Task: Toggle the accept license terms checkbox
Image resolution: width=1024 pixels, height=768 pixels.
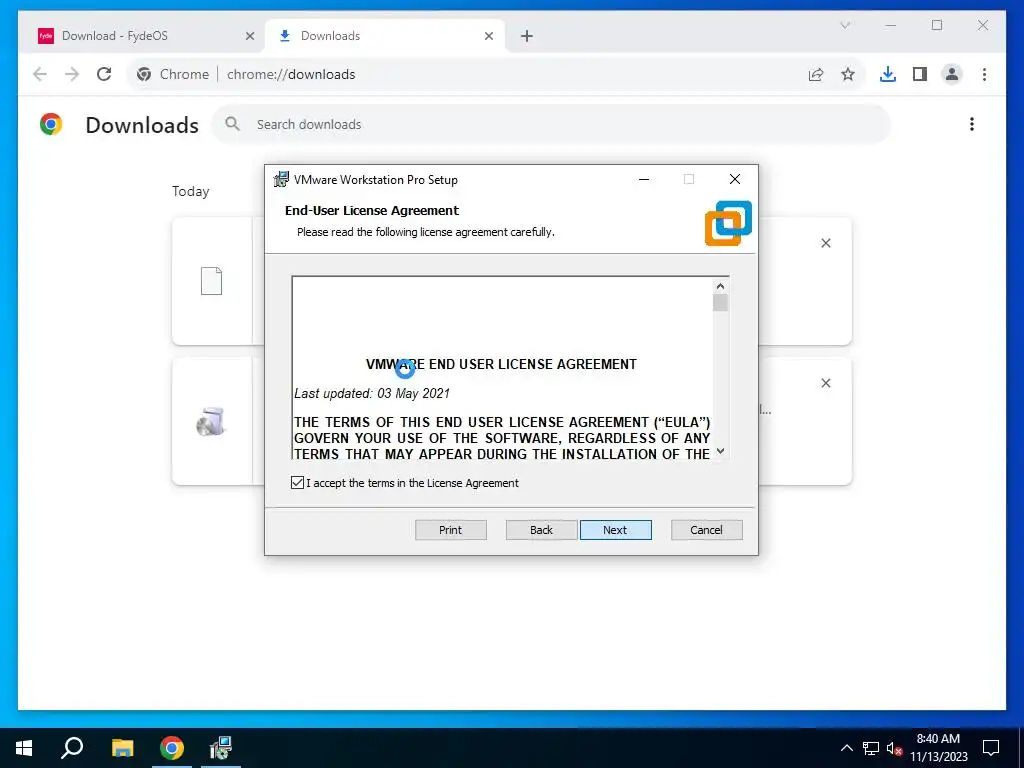Action: point(297,483)
